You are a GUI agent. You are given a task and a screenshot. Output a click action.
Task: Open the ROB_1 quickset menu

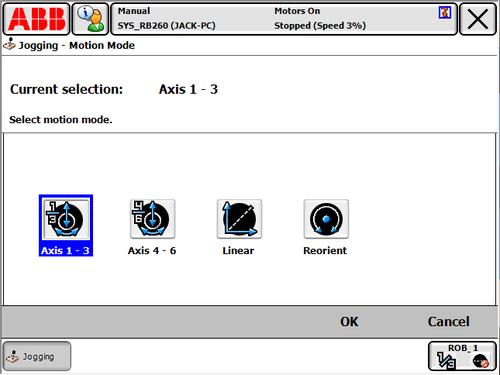(x=462, y=356)
